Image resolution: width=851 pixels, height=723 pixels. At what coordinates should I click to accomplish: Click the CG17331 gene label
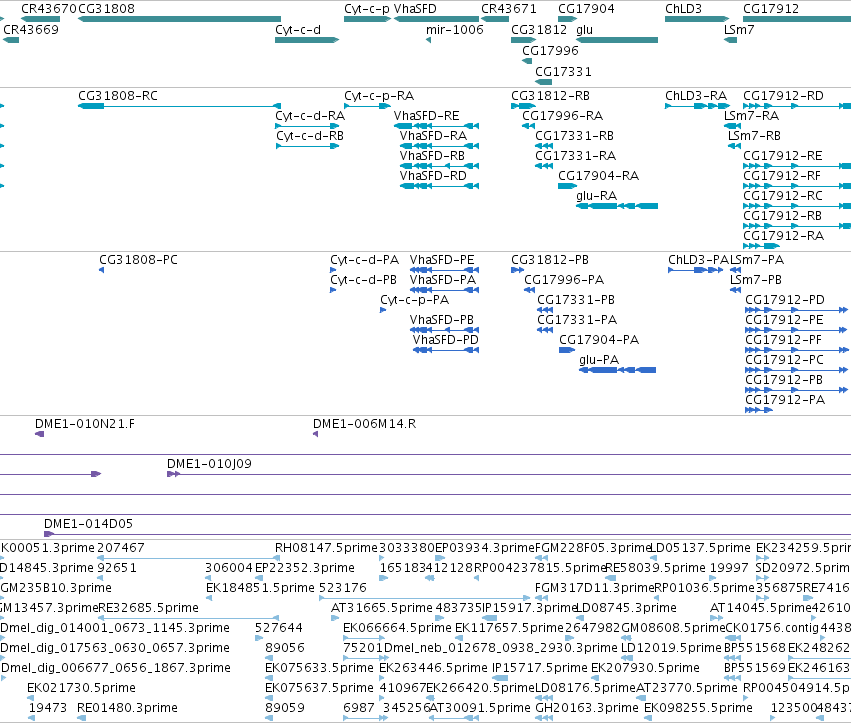point(563,72)
